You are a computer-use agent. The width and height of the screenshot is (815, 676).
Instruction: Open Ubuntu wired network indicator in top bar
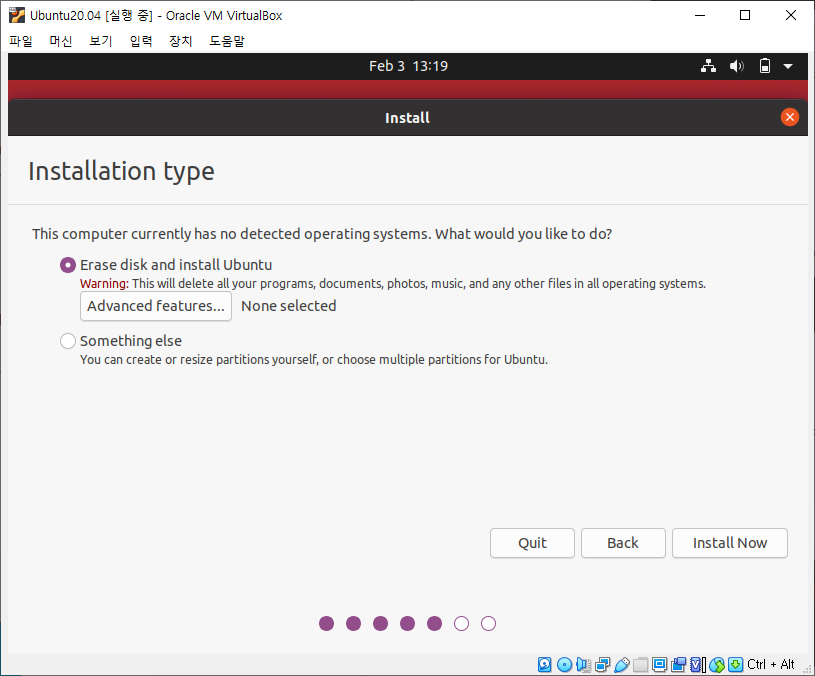click(708, 66)
